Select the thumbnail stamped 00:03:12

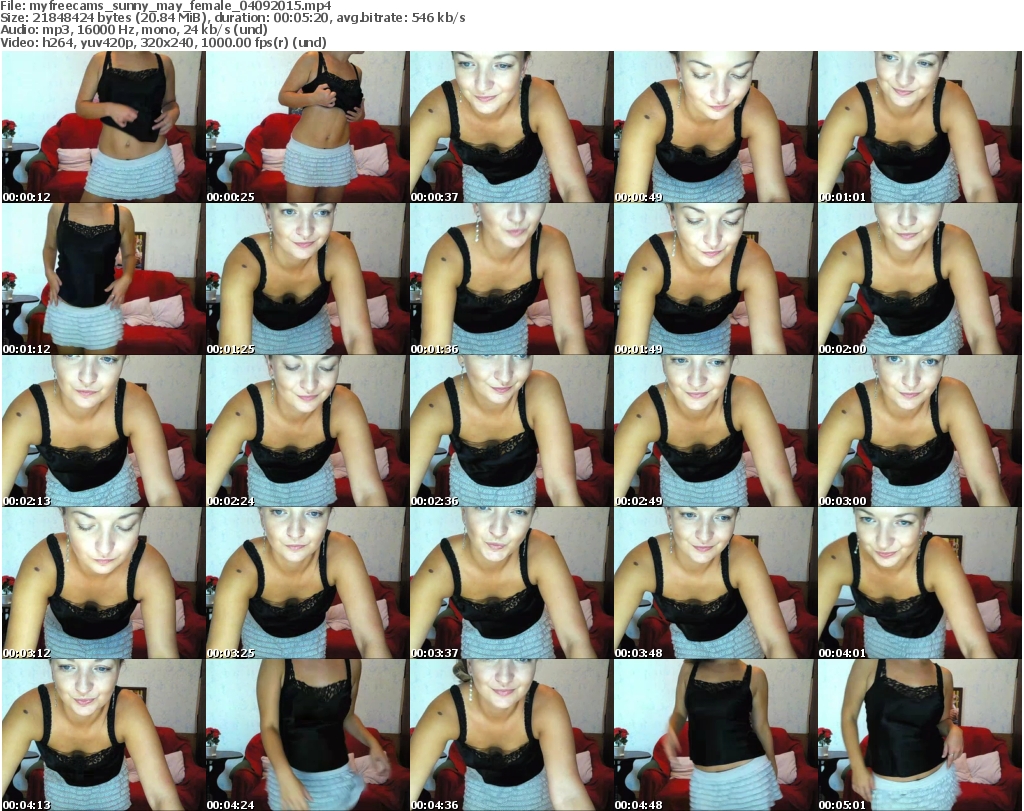[103, 583]
